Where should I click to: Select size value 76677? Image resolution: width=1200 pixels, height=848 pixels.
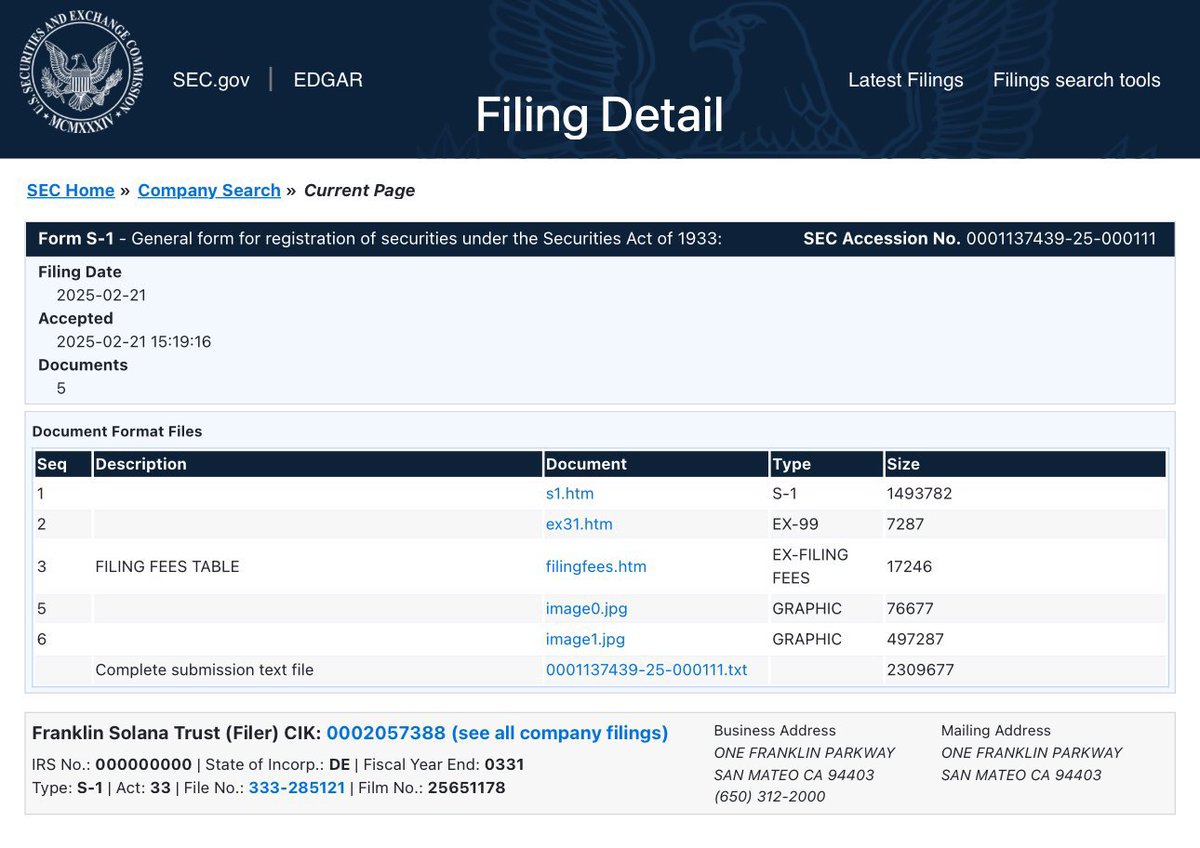click(910, 608)
